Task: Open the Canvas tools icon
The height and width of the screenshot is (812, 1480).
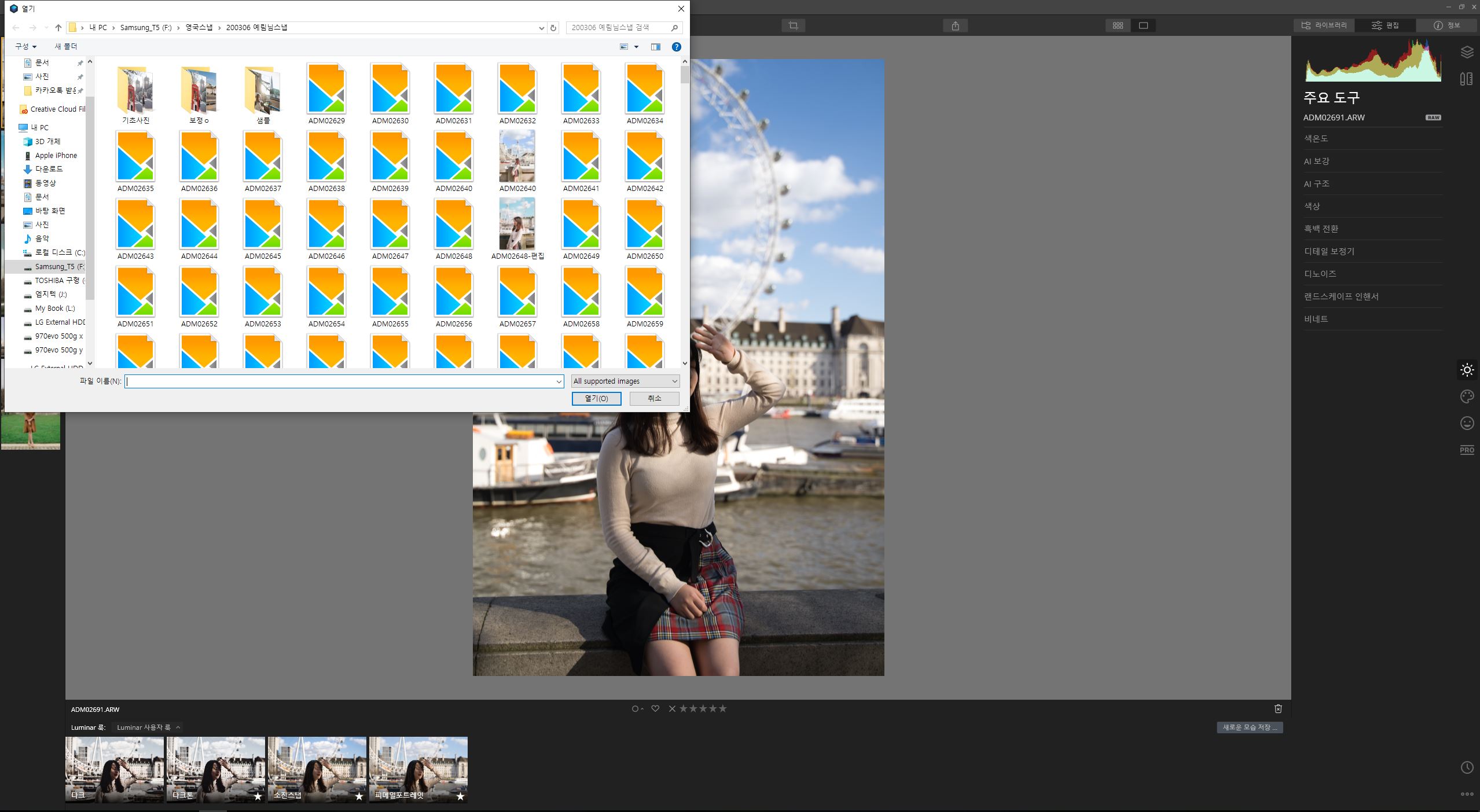Action: click(1467, 79)
